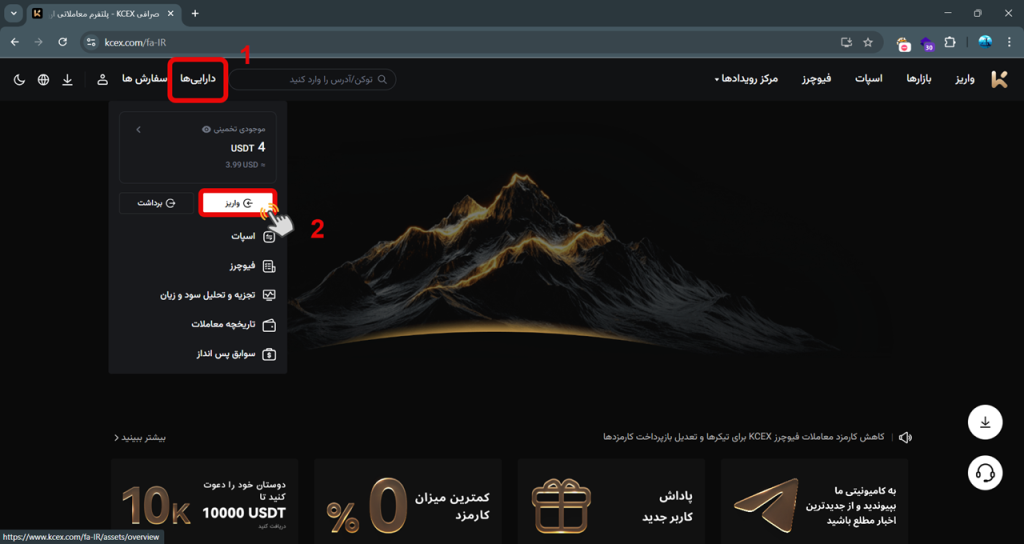1024x544 pixels.
Task: Close the KCEX browser tab
Action: [172, 14]
